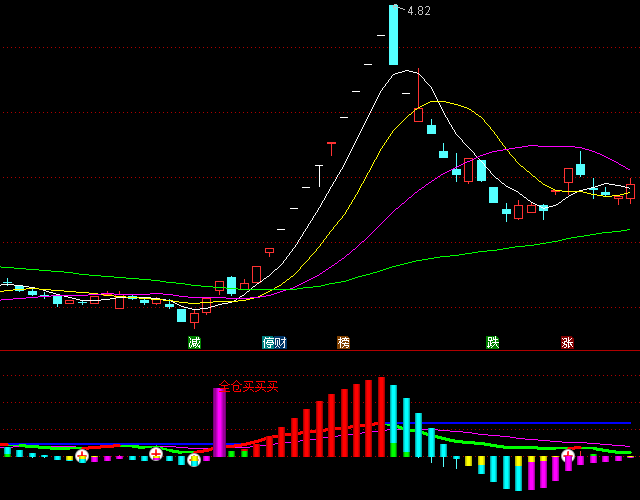The width and height of the screenshot is (640, 500).
Task: Click the brown 榜 event marker
Action: coord(343,342)
